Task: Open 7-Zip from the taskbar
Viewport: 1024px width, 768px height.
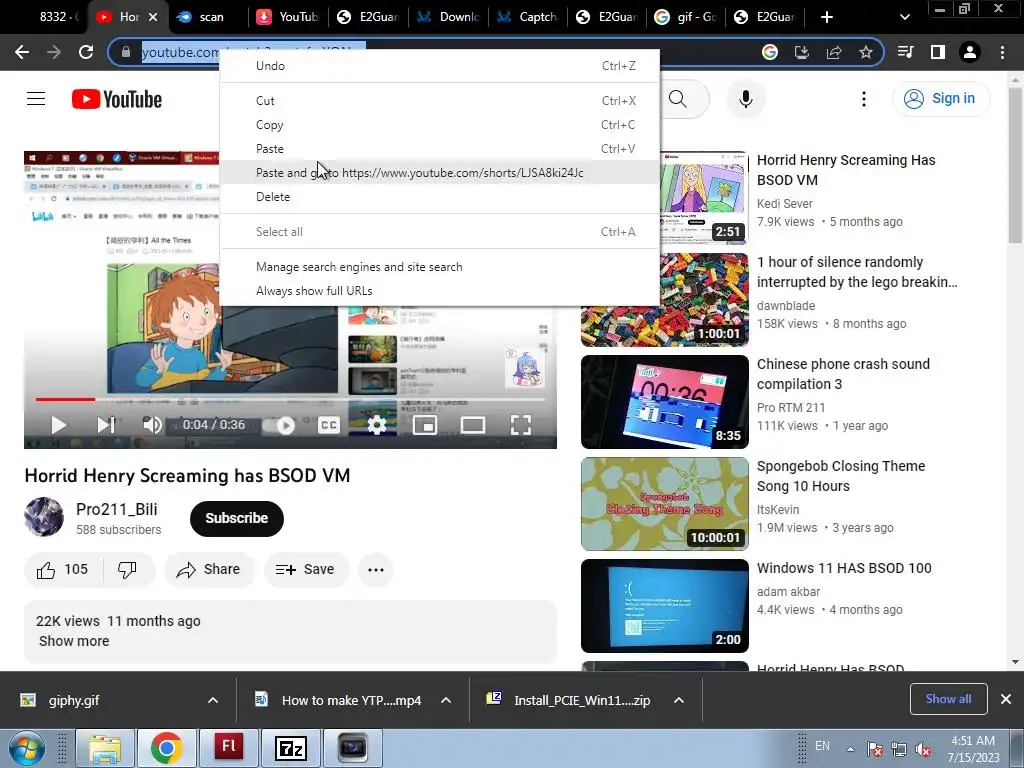Action: click(291, 748)
